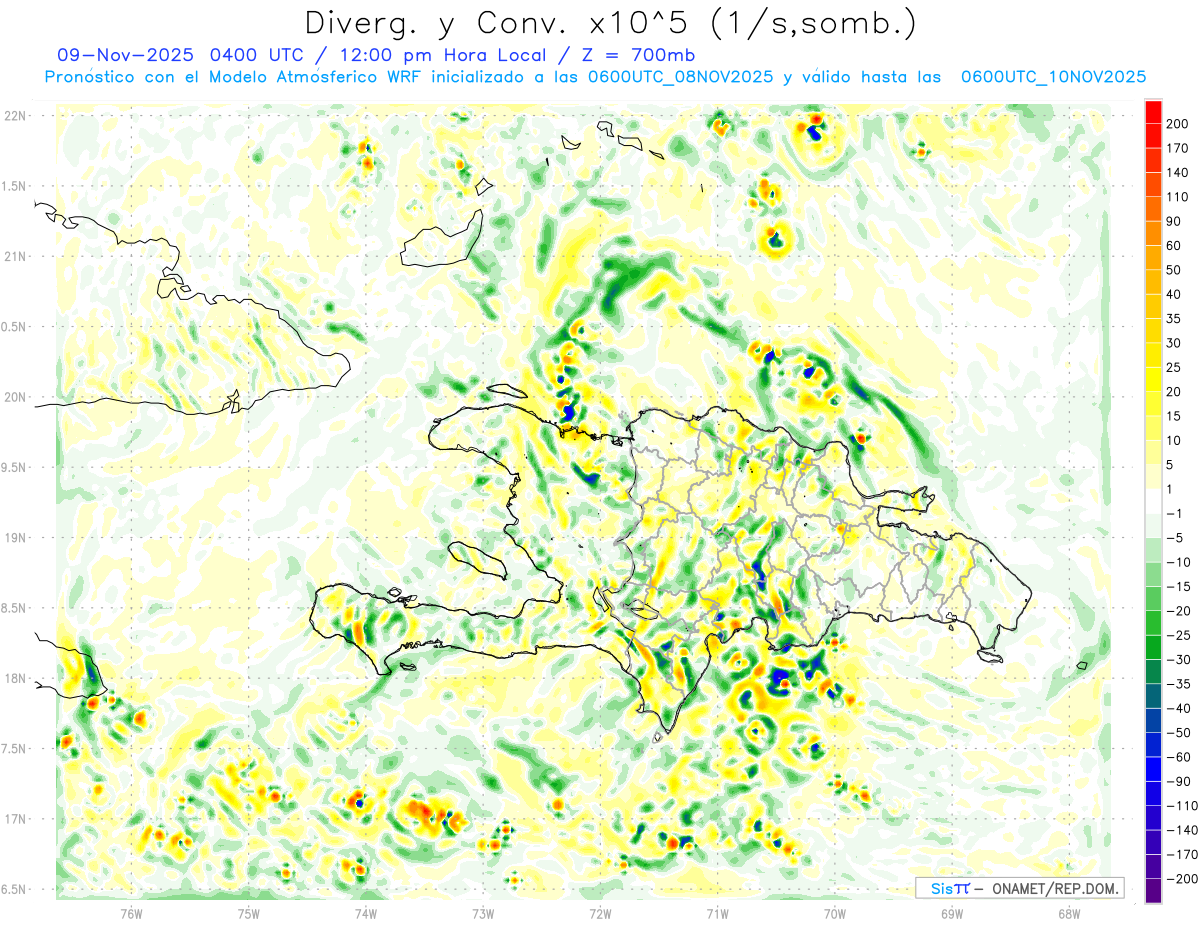
Task: Pick the white swatch between 1 and -1
Action: click(x=1153, y=501)
